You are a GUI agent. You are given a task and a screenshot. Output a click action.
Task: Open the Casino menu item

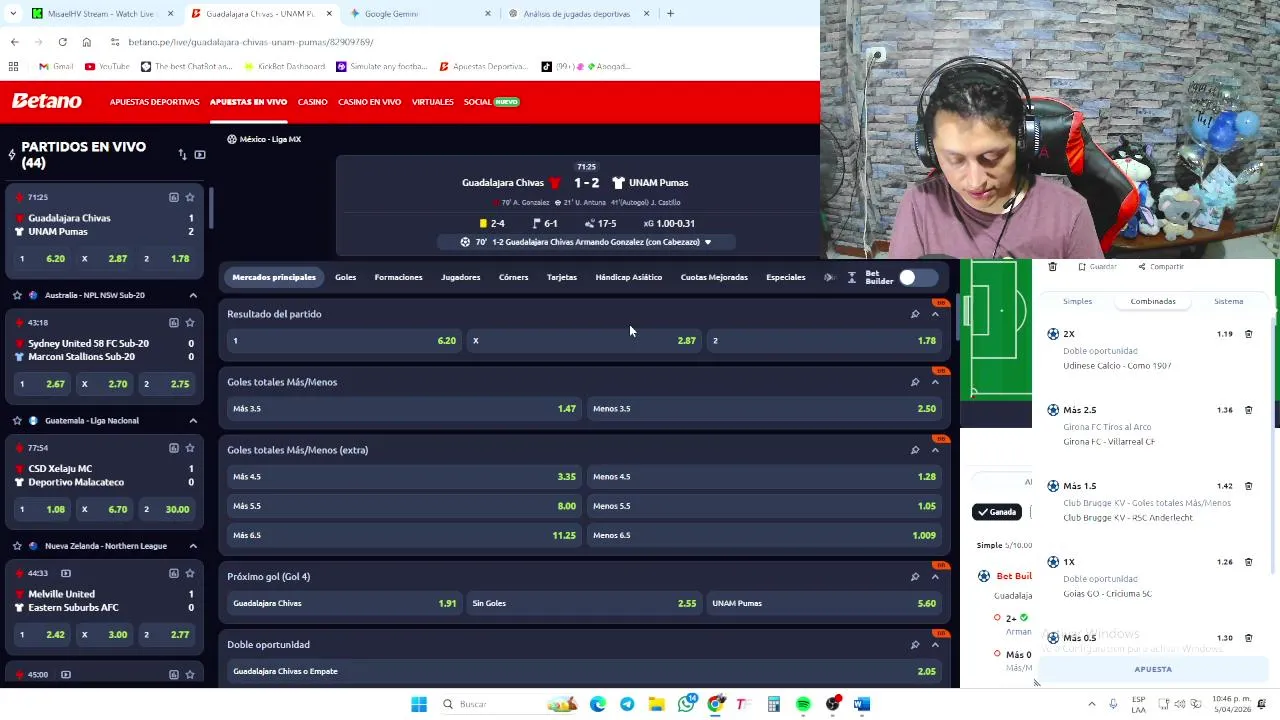tap(312, 102)
